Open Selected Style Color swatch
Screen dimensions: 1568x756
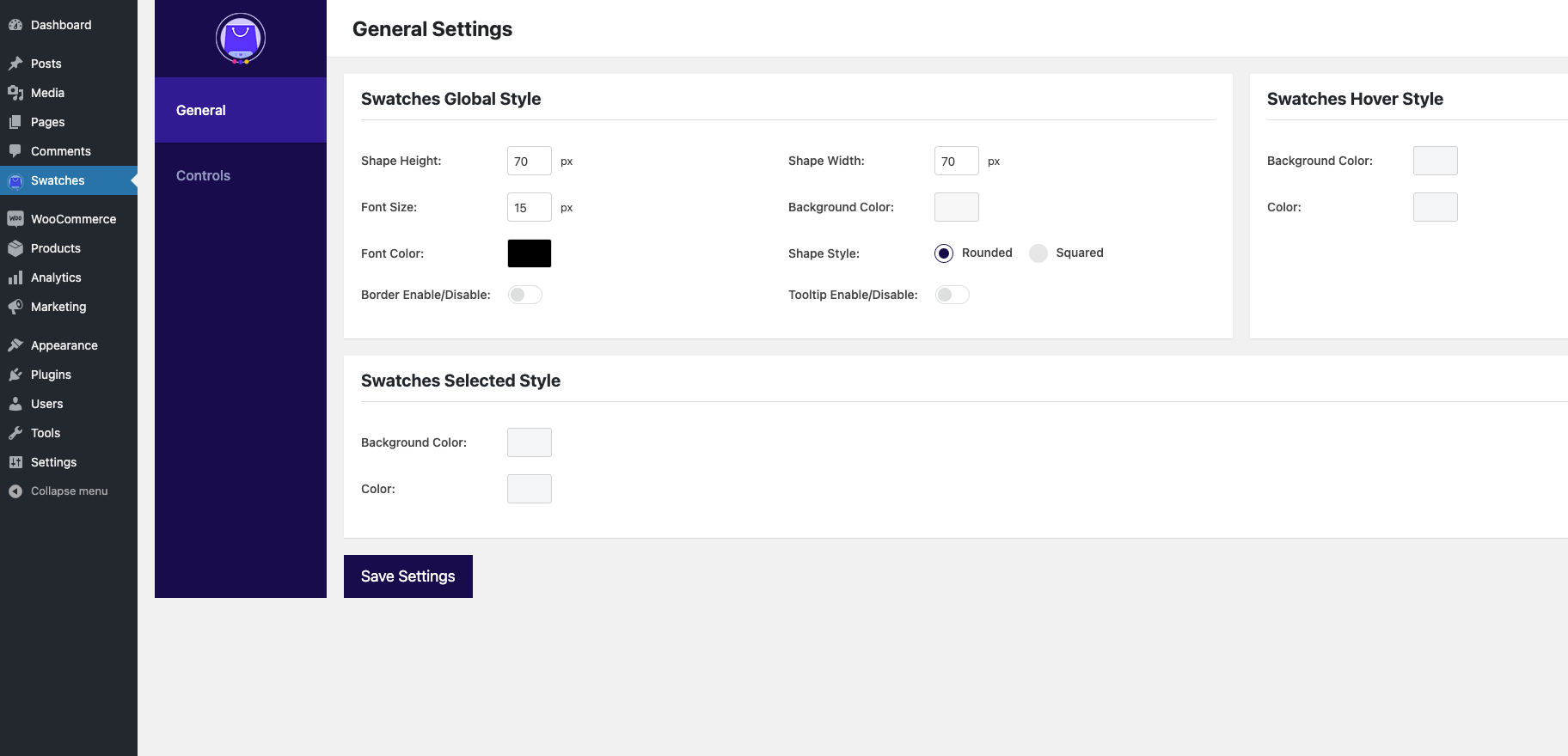(530, 489)
